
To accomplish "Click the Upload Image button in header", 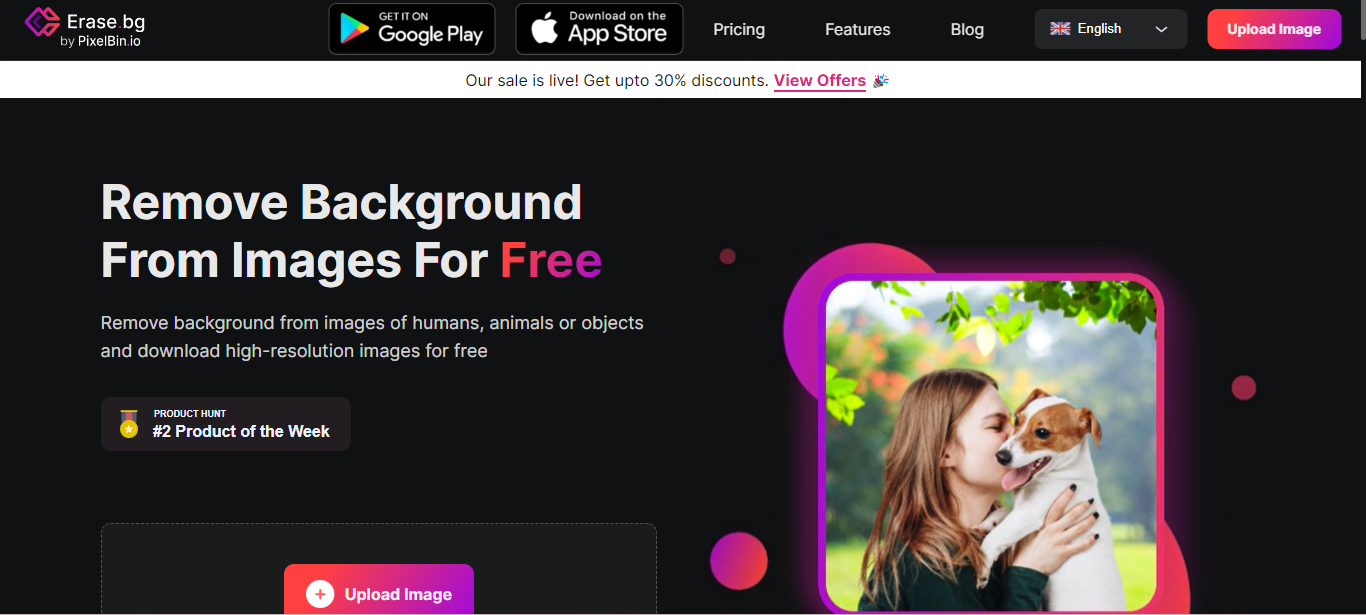I will coord(1274,29).
